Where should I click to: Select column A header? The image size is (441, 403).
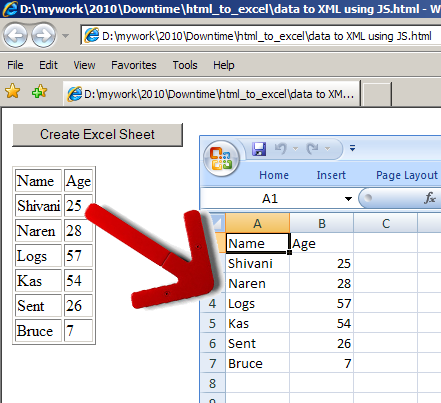[x=257, y=223]
